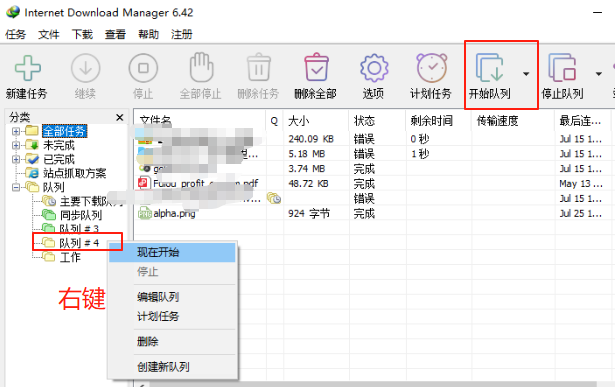Sort by 文件名 column header
The width and height of the screenshot is (615, 387).
pos(199,120)
